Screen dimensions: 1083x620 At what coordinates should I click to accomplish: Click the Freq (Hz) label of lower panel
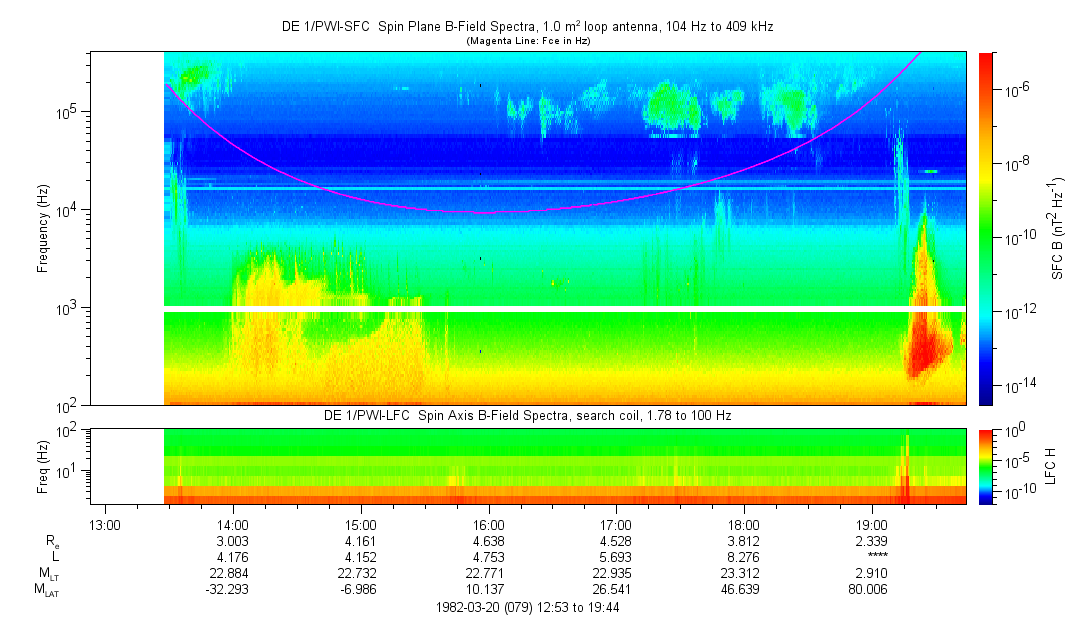[x=44, y=466]
